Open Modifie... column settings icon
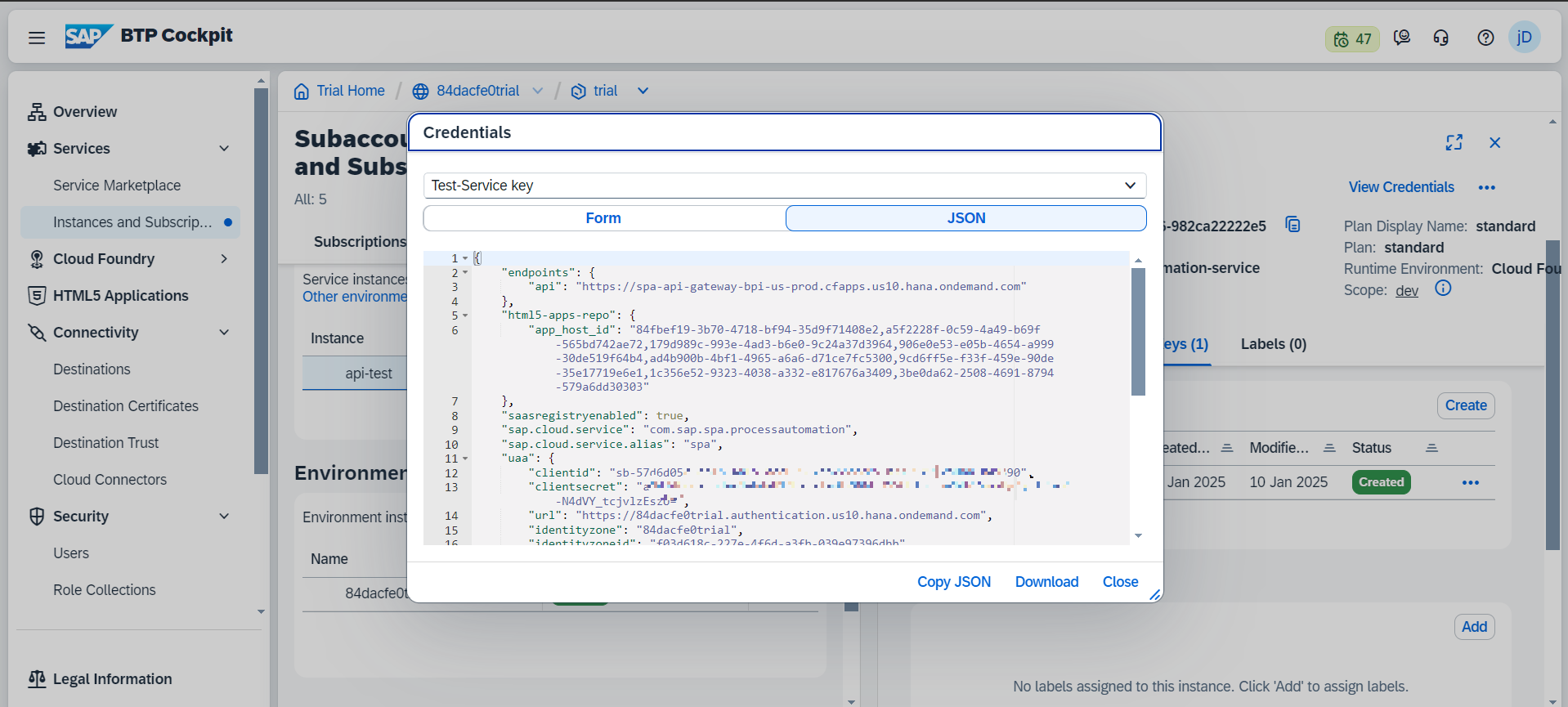The width and height of the screenshot is (1568, 707). tap(1328, 448)
